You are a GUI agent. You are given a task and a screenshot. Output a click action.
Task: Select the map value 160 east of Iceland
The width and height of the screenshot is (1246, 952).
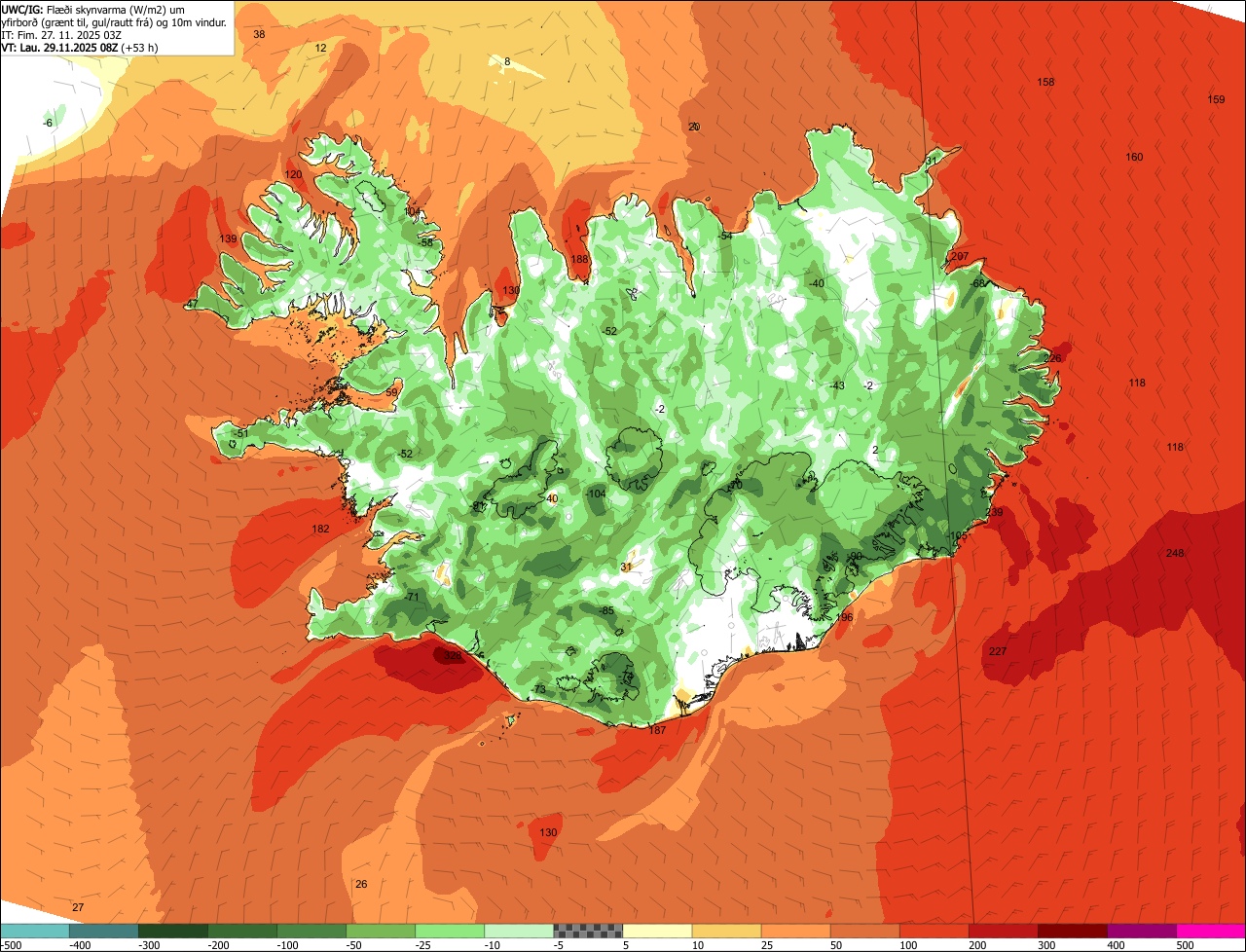[1134, 157]
